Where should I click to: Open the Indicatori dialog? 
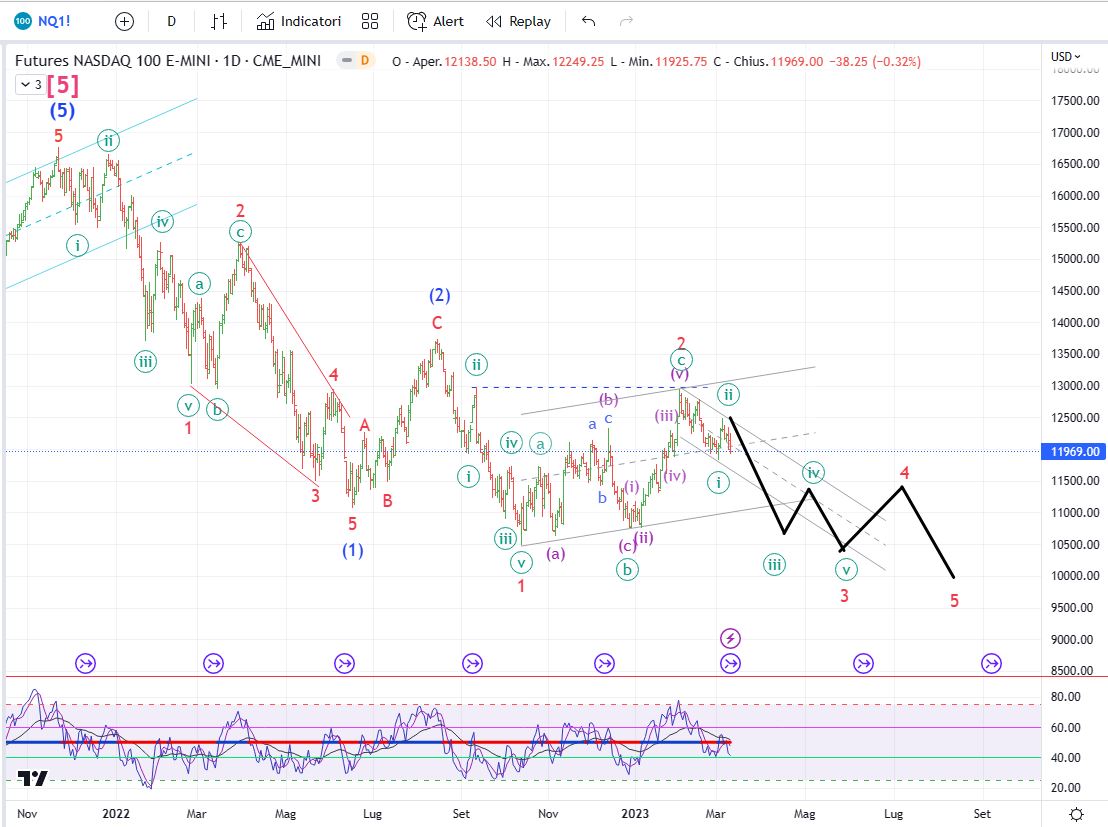pyautogui.click(x=299, y=21)
